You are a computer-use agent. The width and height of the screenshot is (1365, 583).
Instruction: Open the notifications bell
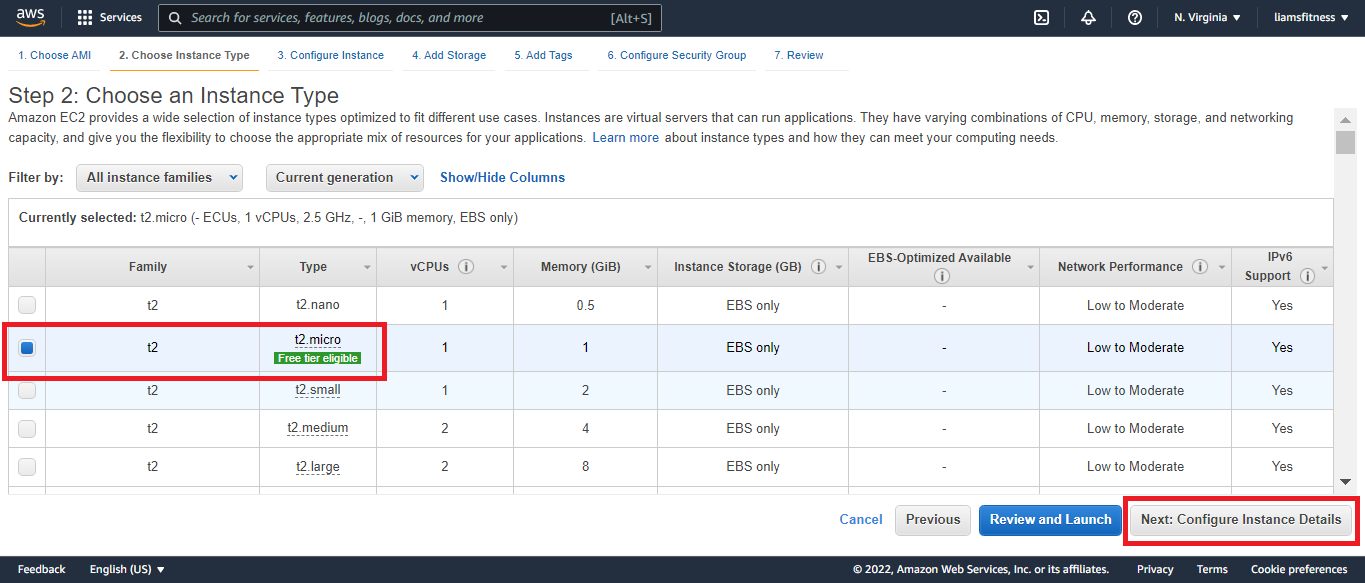[1088, 18]
